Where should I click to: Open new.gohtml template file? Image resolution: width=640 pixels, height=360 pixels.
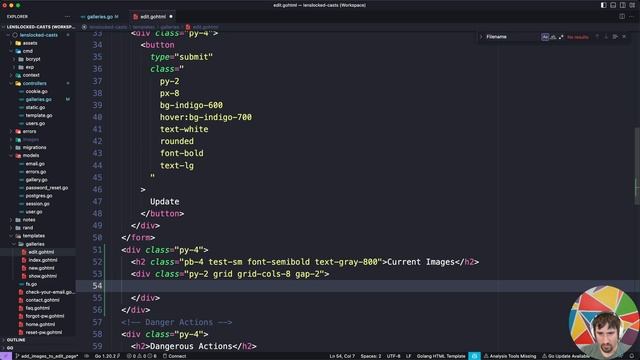coord(41,268)
